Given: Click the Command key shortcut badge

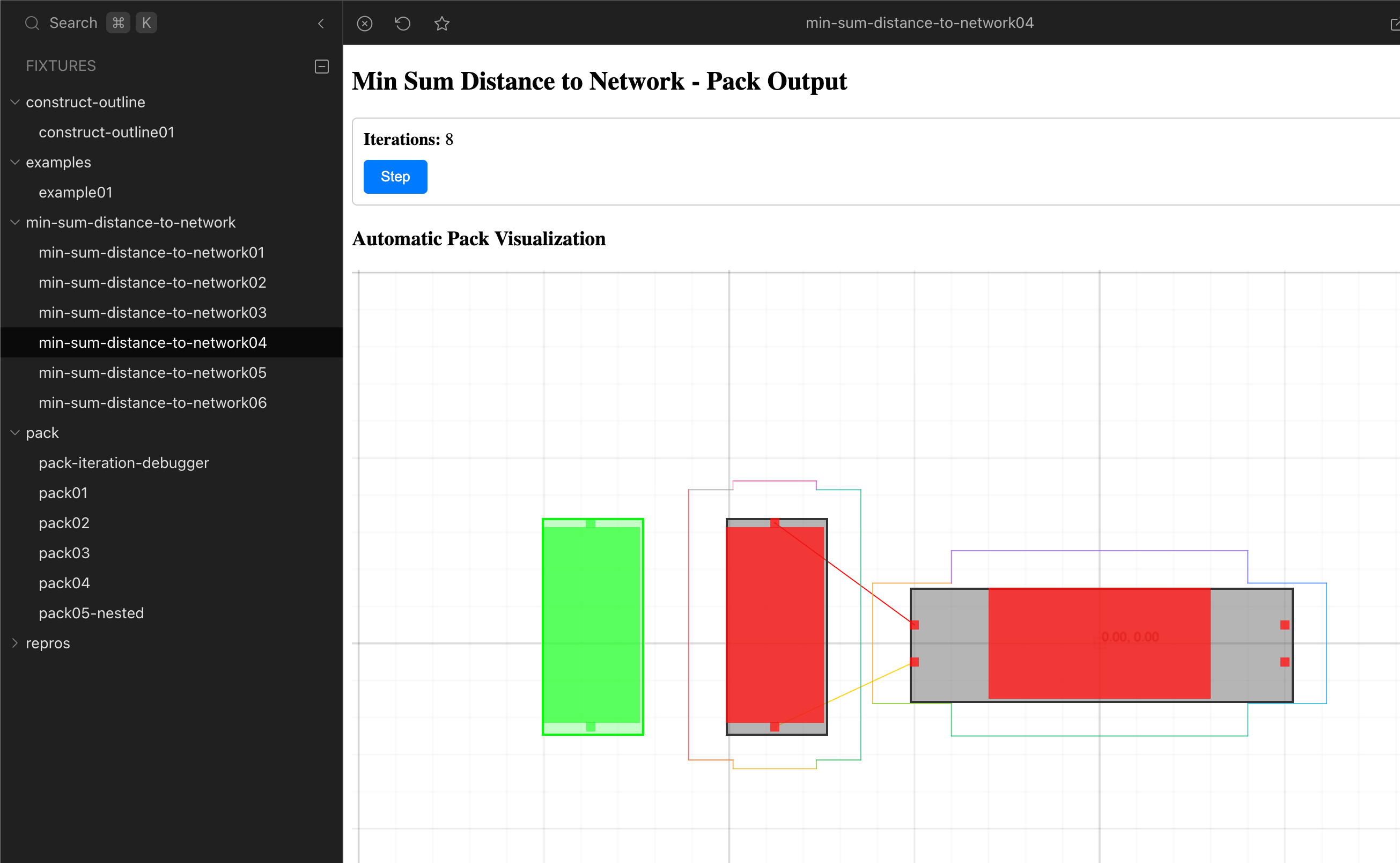Looking at the screenshot, I should pyautogui.click(x=118, y=23).
